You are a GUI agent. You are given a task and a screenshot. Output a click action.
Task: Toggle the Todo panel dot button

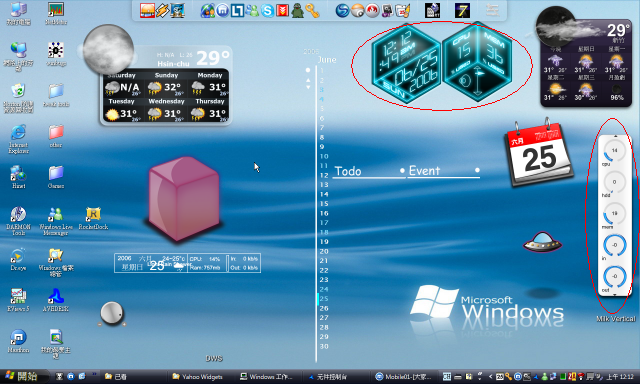point(402,170)
